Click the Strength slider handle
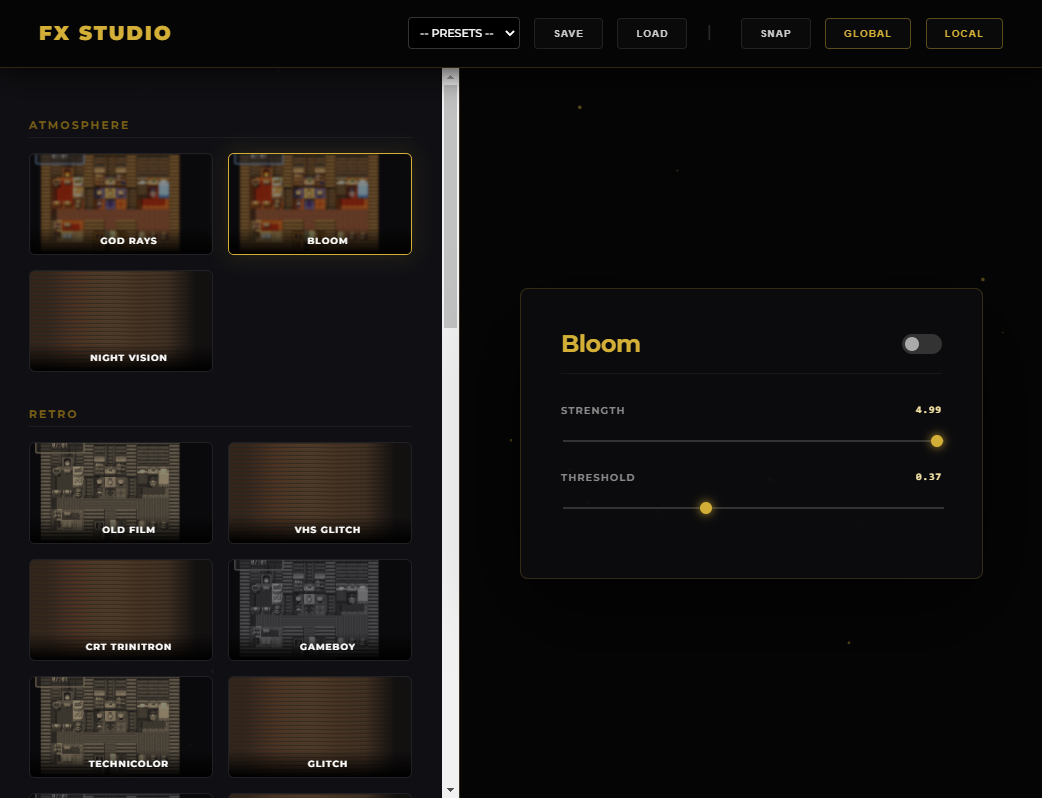The width and height of the screenshot is (1042, 798). [x=936, y=441]
